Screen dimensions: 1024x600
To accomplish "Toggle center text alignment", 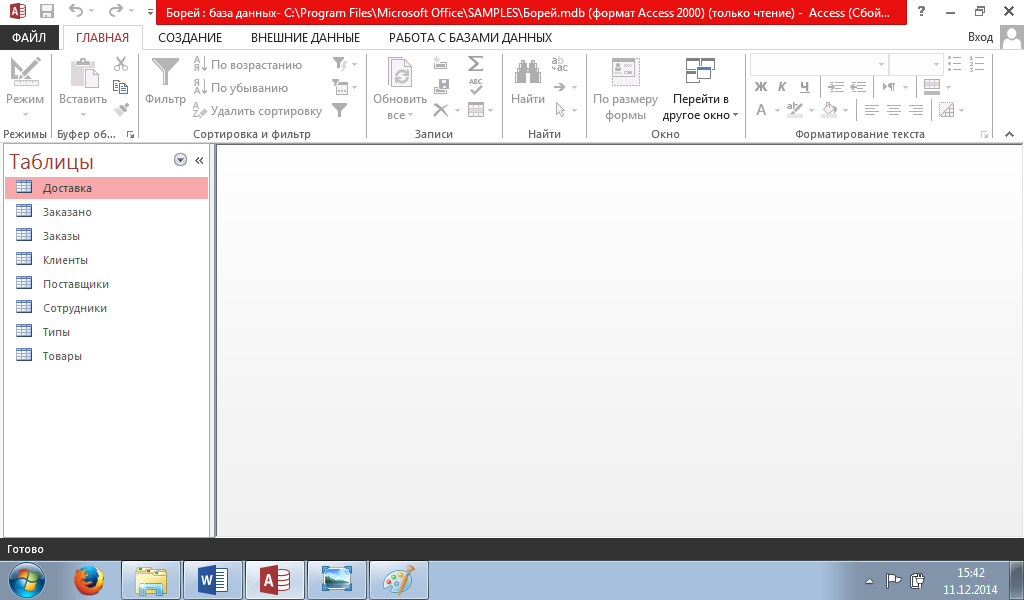I will 894,110.
